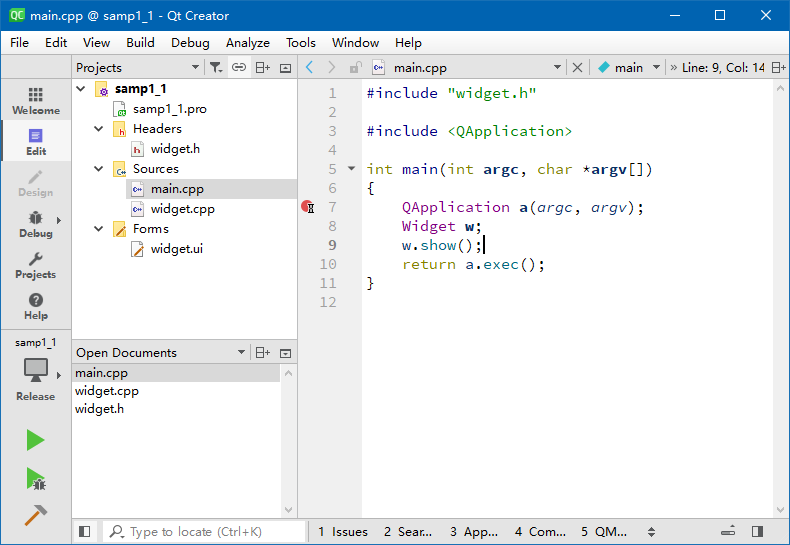
Task: Open Projects mode in sidebar
Action: coord(35,265)
